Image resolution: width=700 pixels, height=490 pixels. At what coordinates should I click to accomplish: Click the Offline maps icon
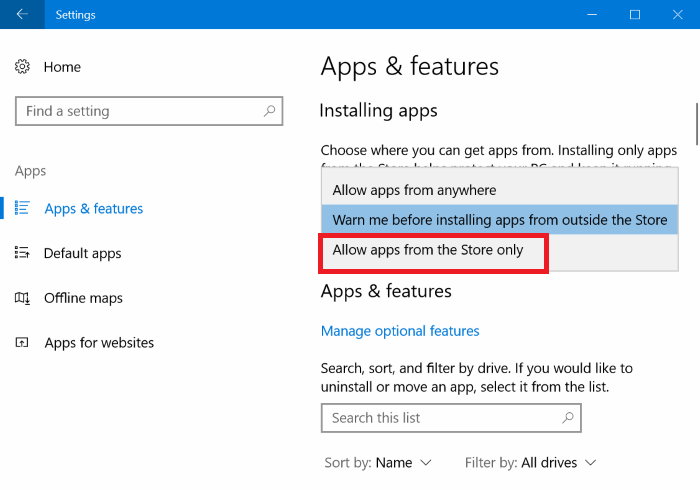[23, 298]
